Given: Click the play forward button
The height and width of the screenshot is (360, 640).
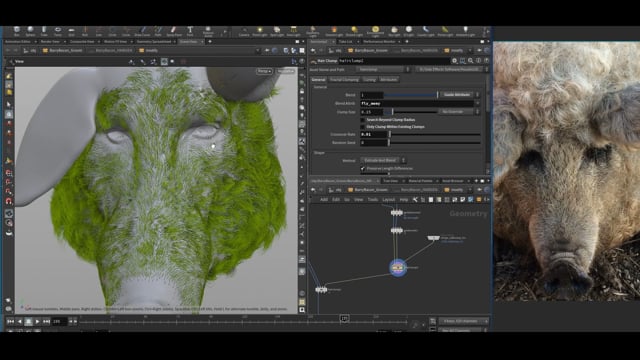Looking at the screenshot, I should (37, 322).
